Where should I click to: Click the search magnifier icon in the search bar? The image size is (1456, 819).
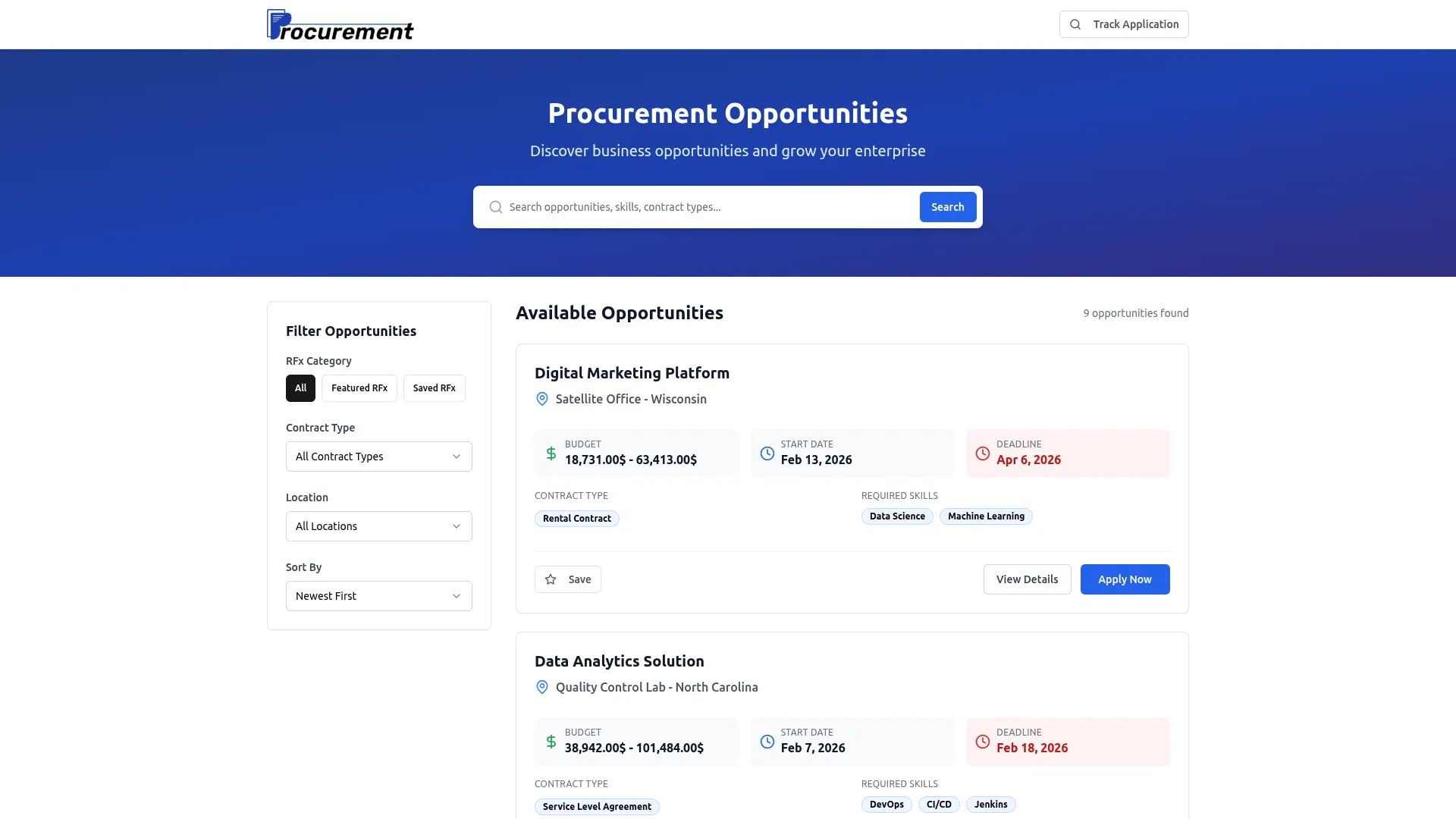495,206
